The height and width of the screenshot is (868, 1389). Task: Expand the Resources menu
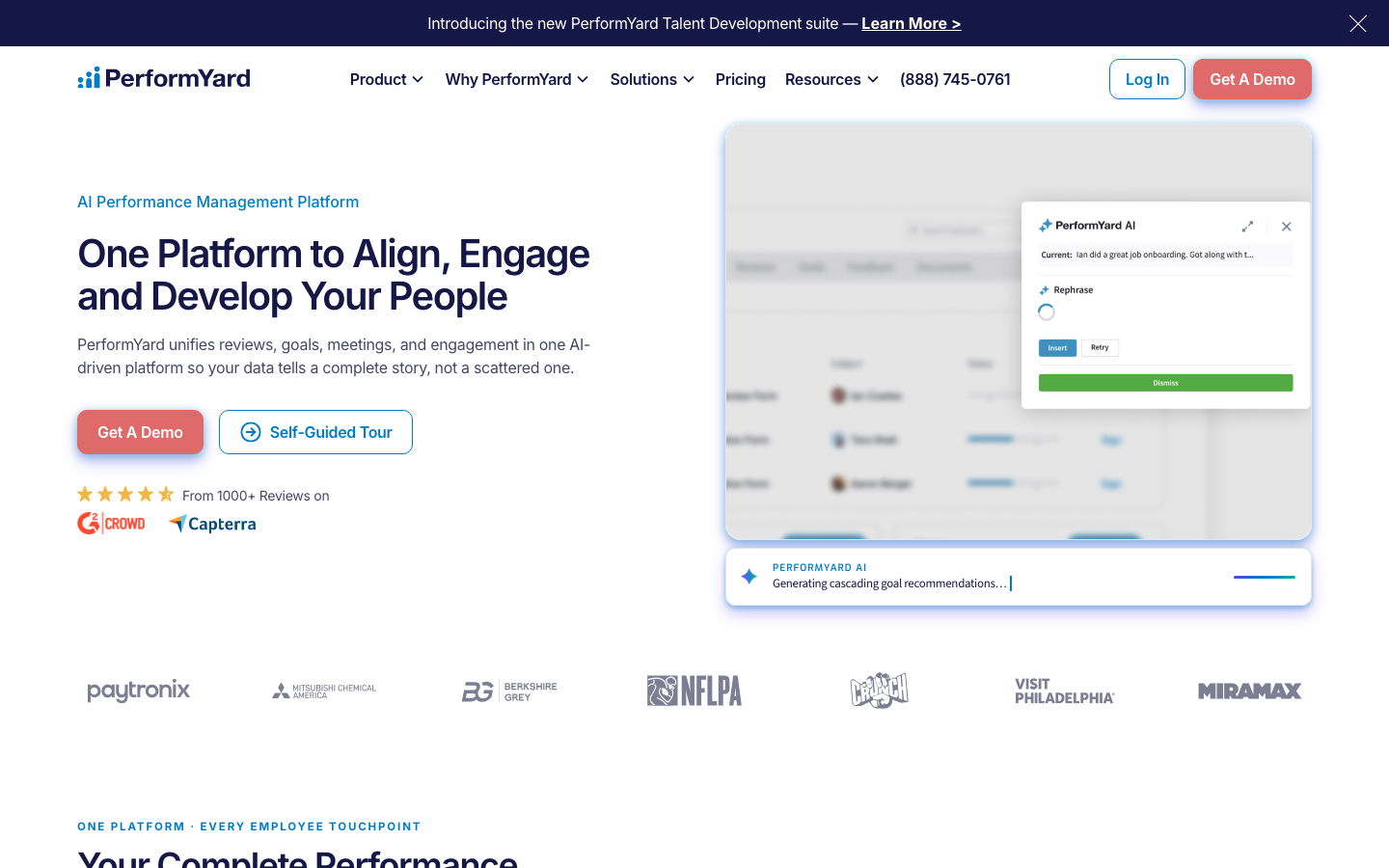[x=831, y=79]
